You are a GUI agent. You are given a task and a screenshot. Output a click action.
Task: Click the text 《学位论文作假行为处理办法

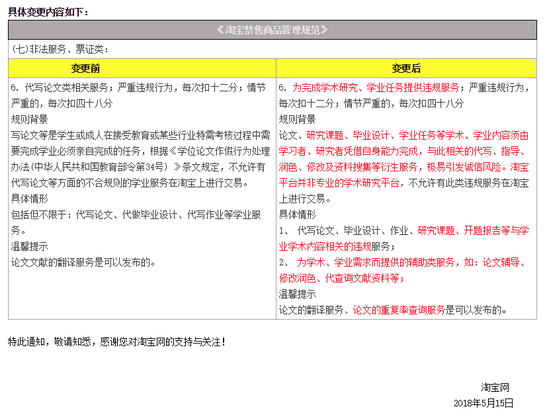[220, 151]
